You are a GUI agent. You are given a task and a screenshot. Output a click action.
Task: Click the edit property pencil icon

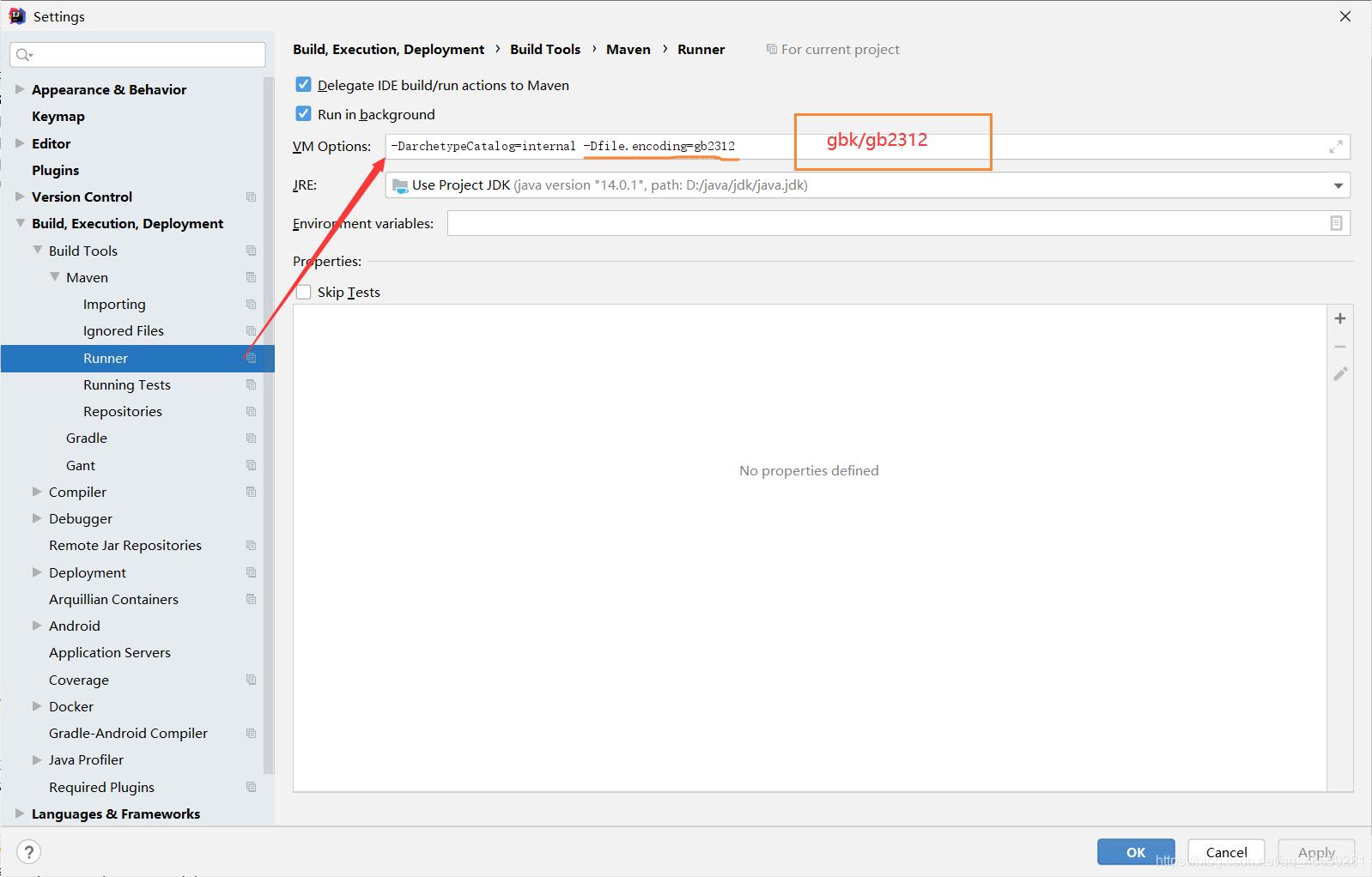tap(1340, 374)
